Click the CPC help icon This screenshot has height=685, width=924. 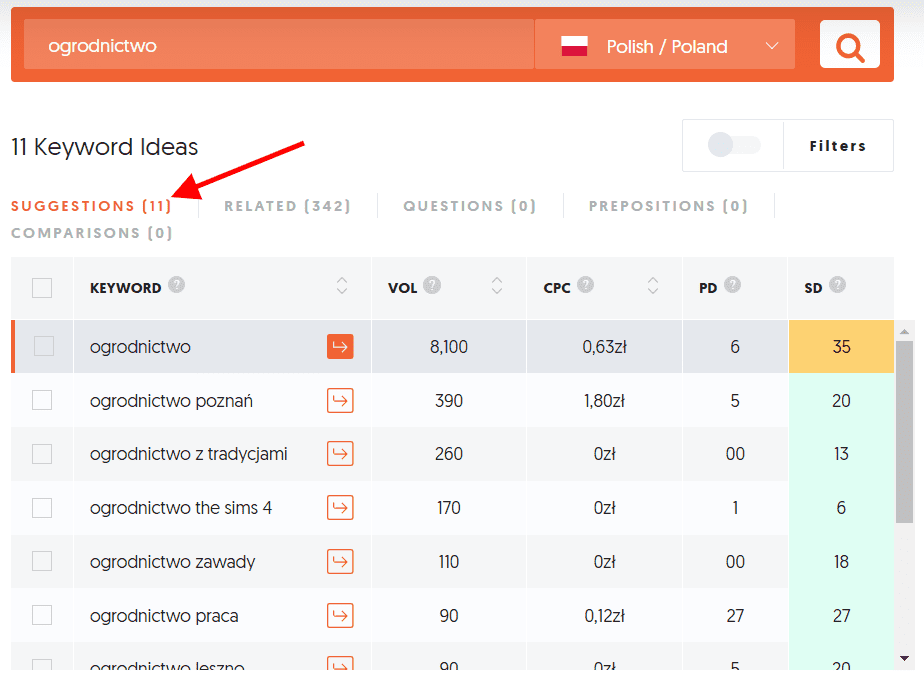click(x=585, y=284)
